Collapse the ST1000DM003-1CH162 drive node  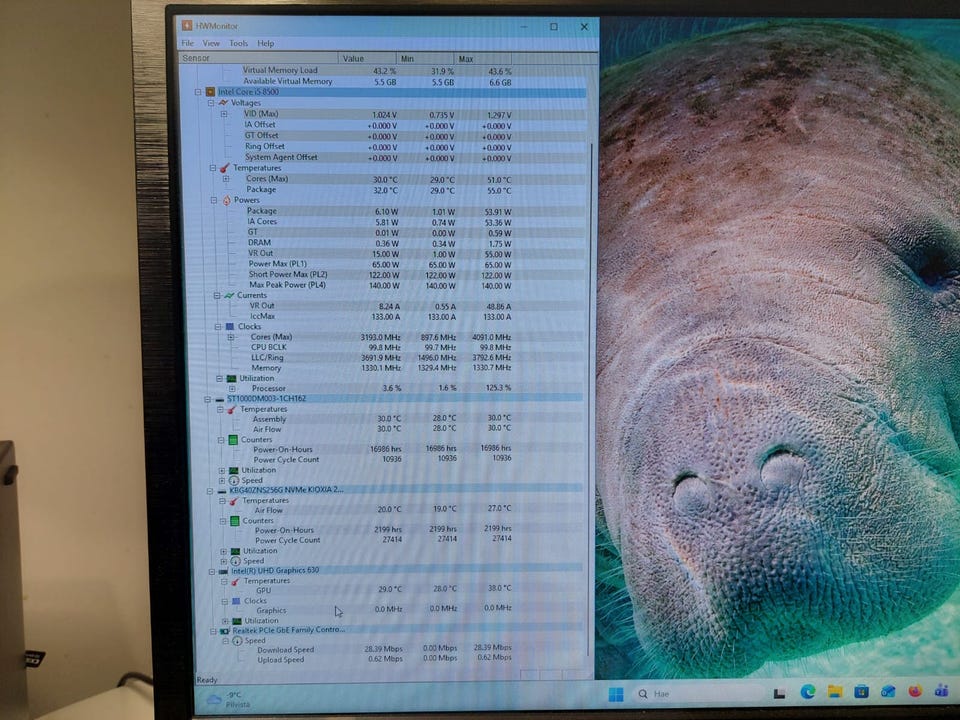click(208, 399)
